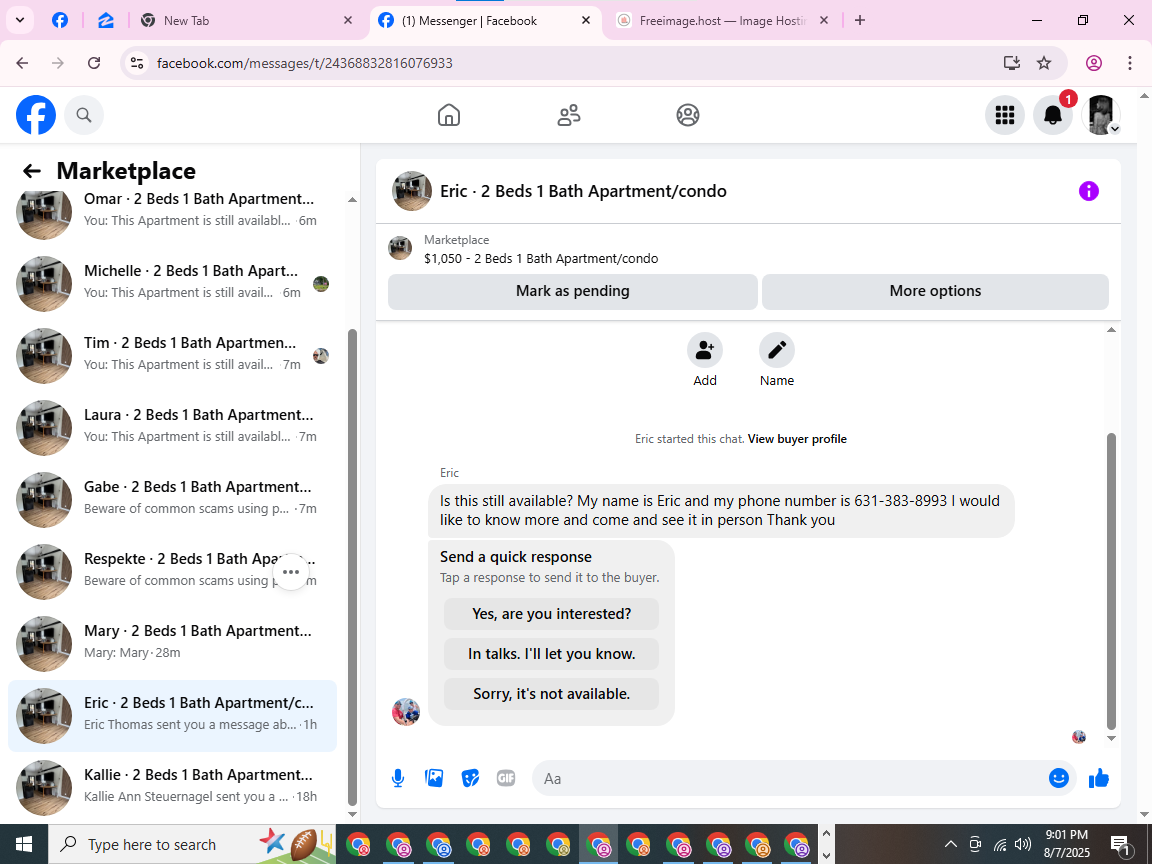This screenshot has height=864, width=1152.
Task: Open Chrome three-dot menu
Action: (x=1130, y=63)
